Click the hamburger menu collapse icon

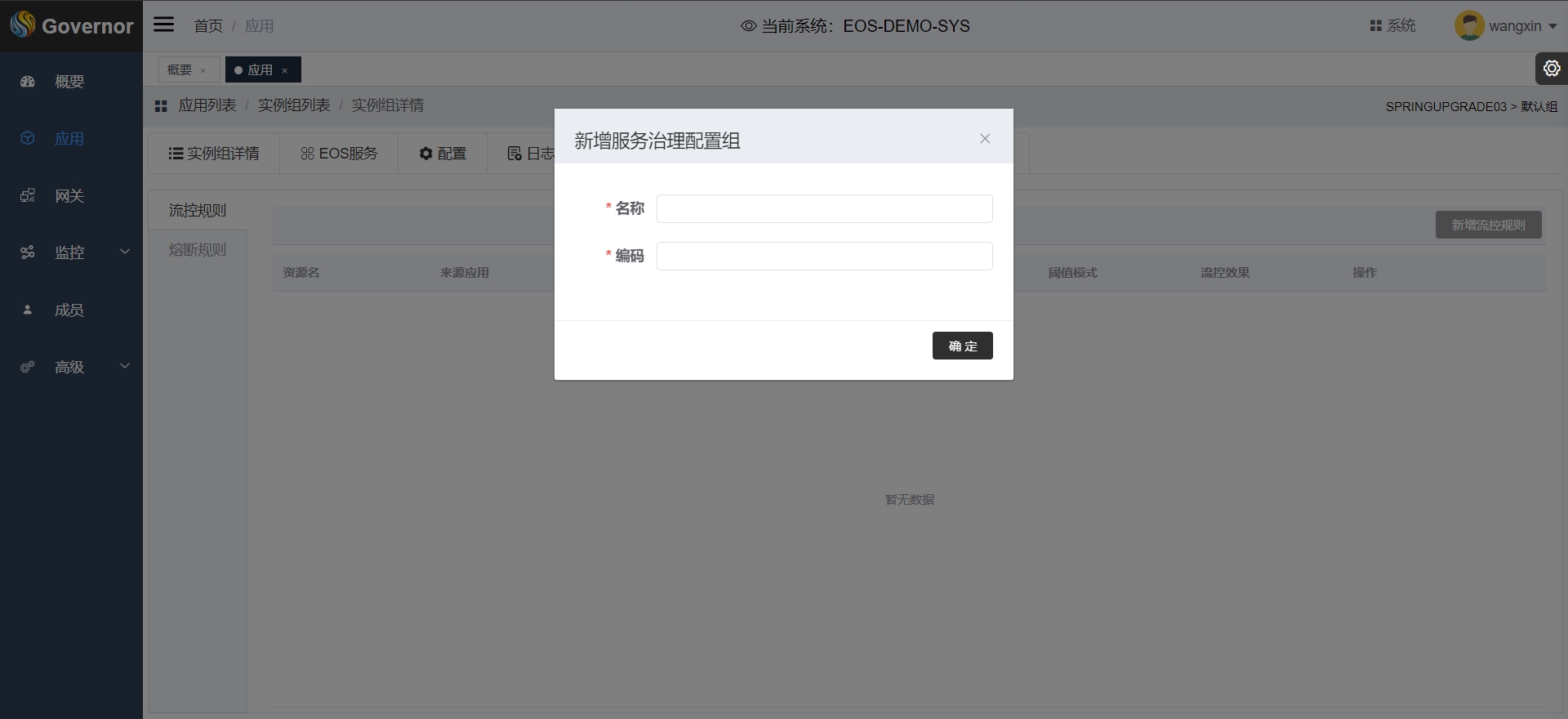(163, 25)
